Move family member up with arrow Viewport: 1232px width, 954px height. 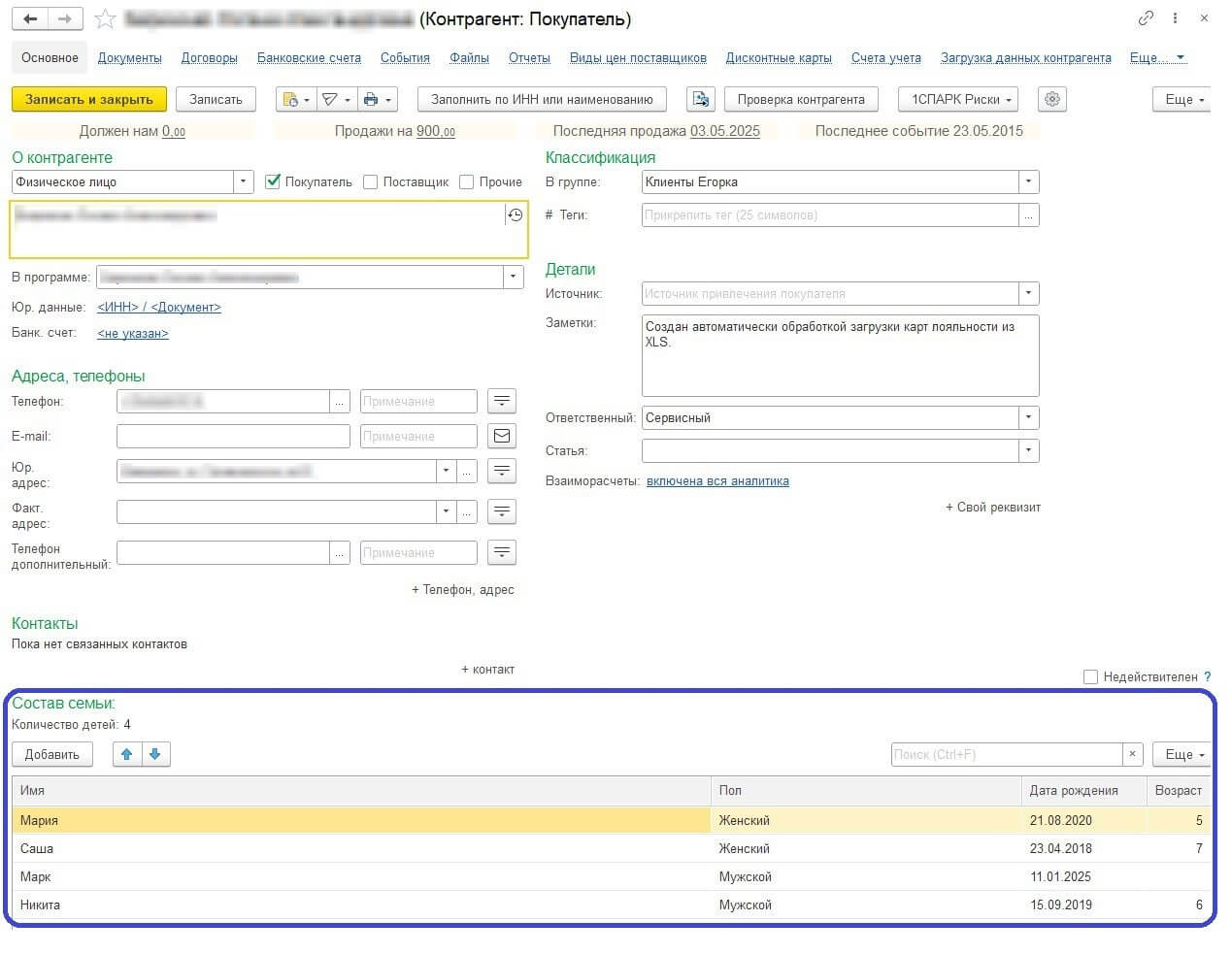pos(127,754)
